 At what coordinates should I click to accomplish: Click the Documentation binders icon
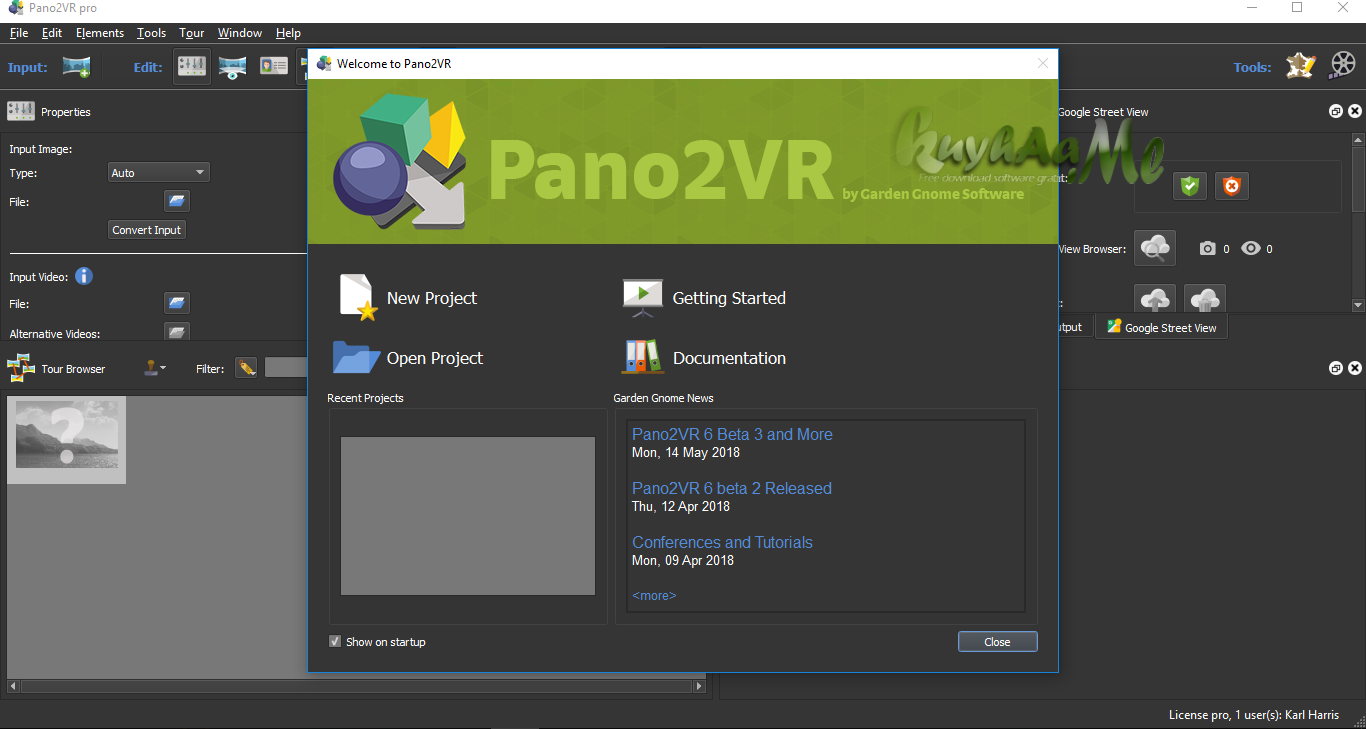[642, 357]
